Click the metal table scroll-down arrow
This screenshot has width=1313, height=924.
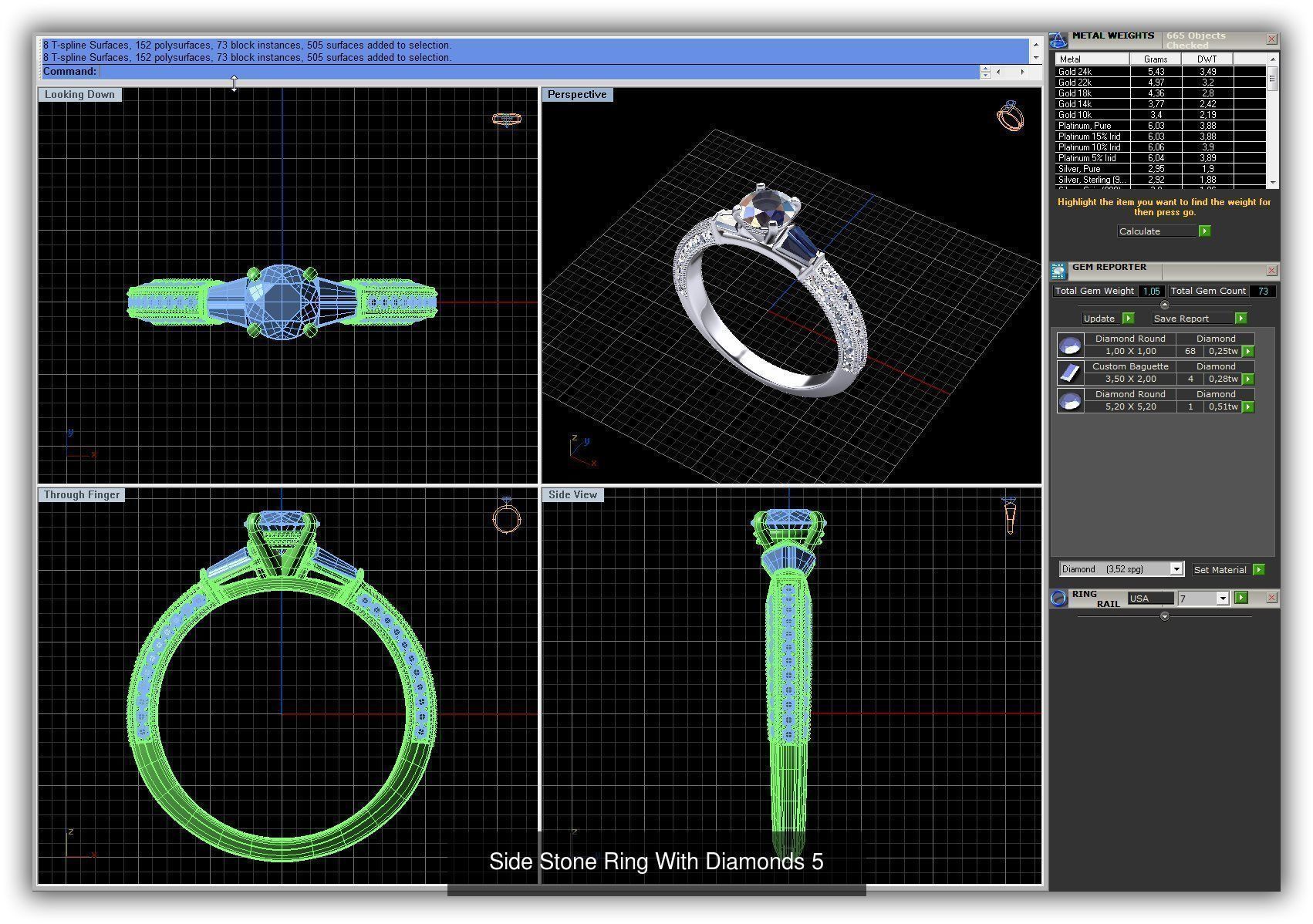(x=1273, y=183)
